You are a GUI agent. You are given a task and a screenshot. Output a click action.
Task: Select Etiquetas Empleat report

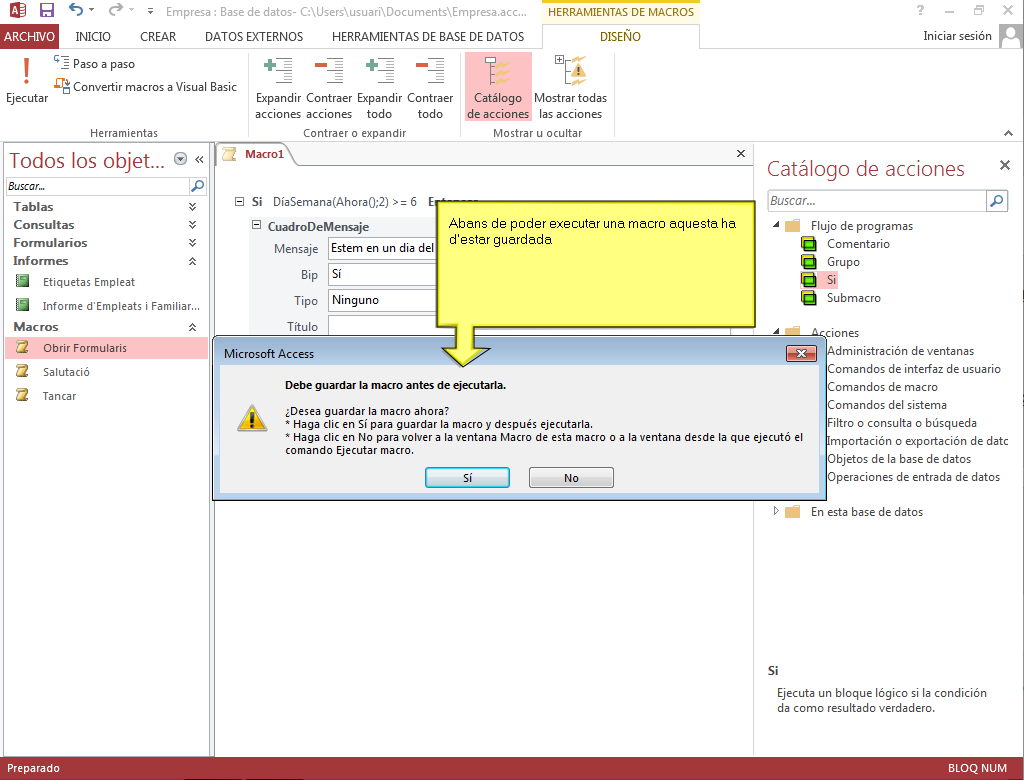(89, 282)
